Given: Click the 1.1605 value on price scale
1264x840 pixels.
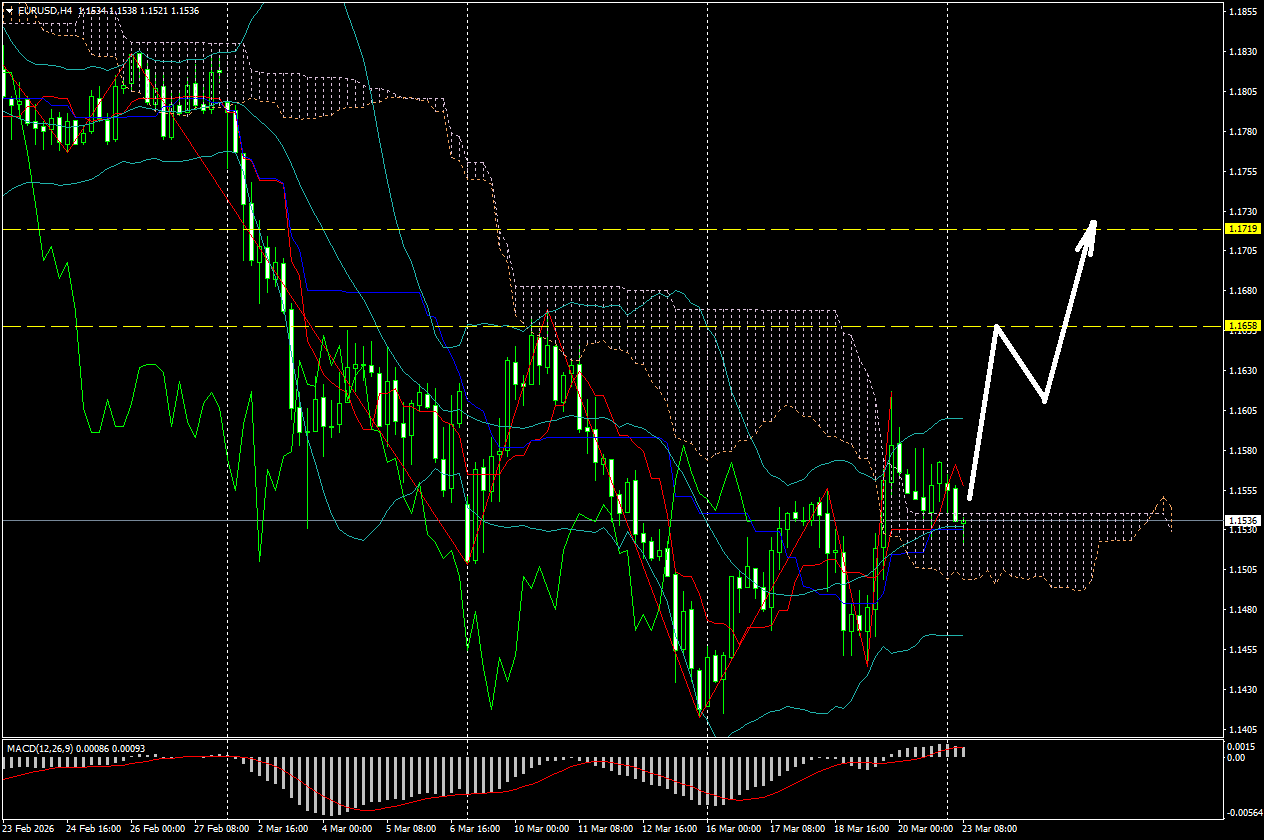Looking at the screenshot, I should (1243, 411).
